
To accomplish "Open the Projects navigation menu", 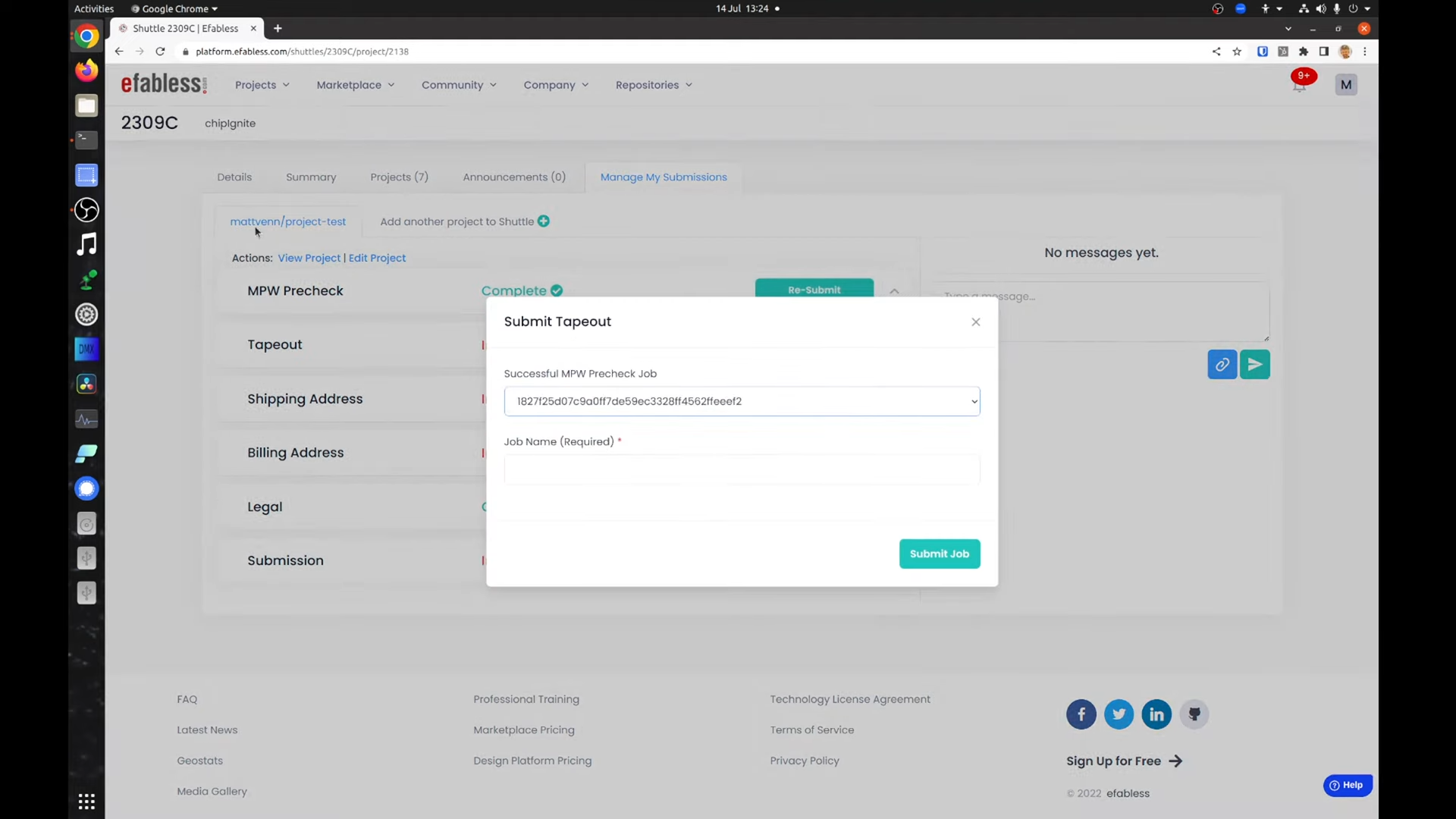I will (262, 85).
